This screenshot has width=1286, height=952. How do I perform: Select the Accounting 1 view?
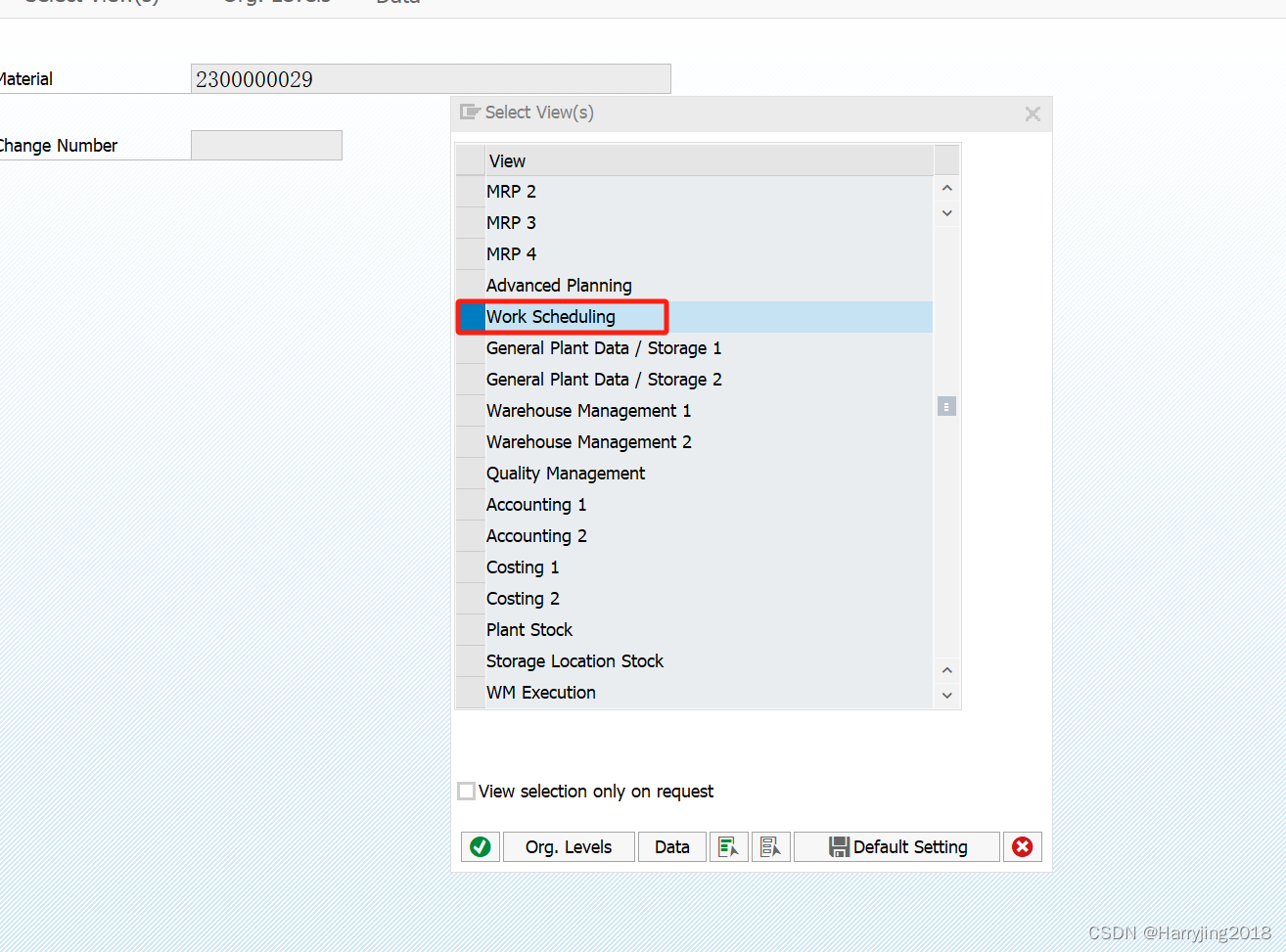tap(536, 505)
